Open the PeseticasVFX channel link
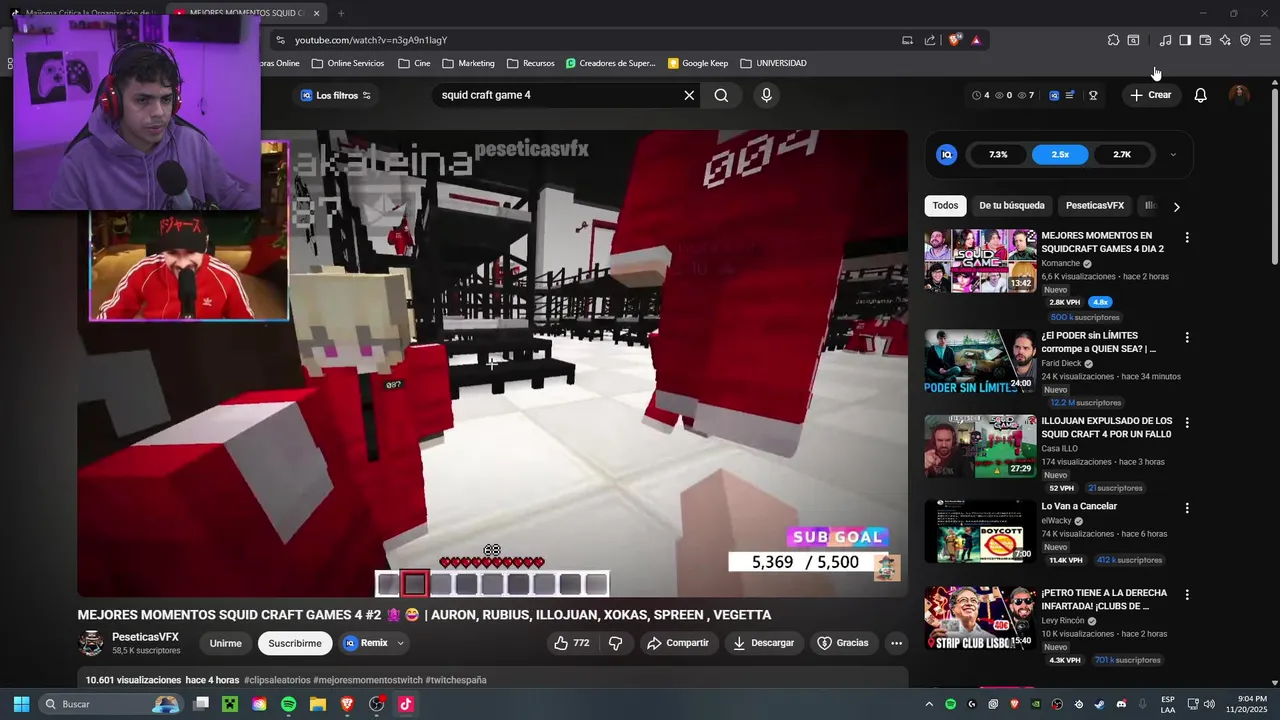 pos(145,637)
